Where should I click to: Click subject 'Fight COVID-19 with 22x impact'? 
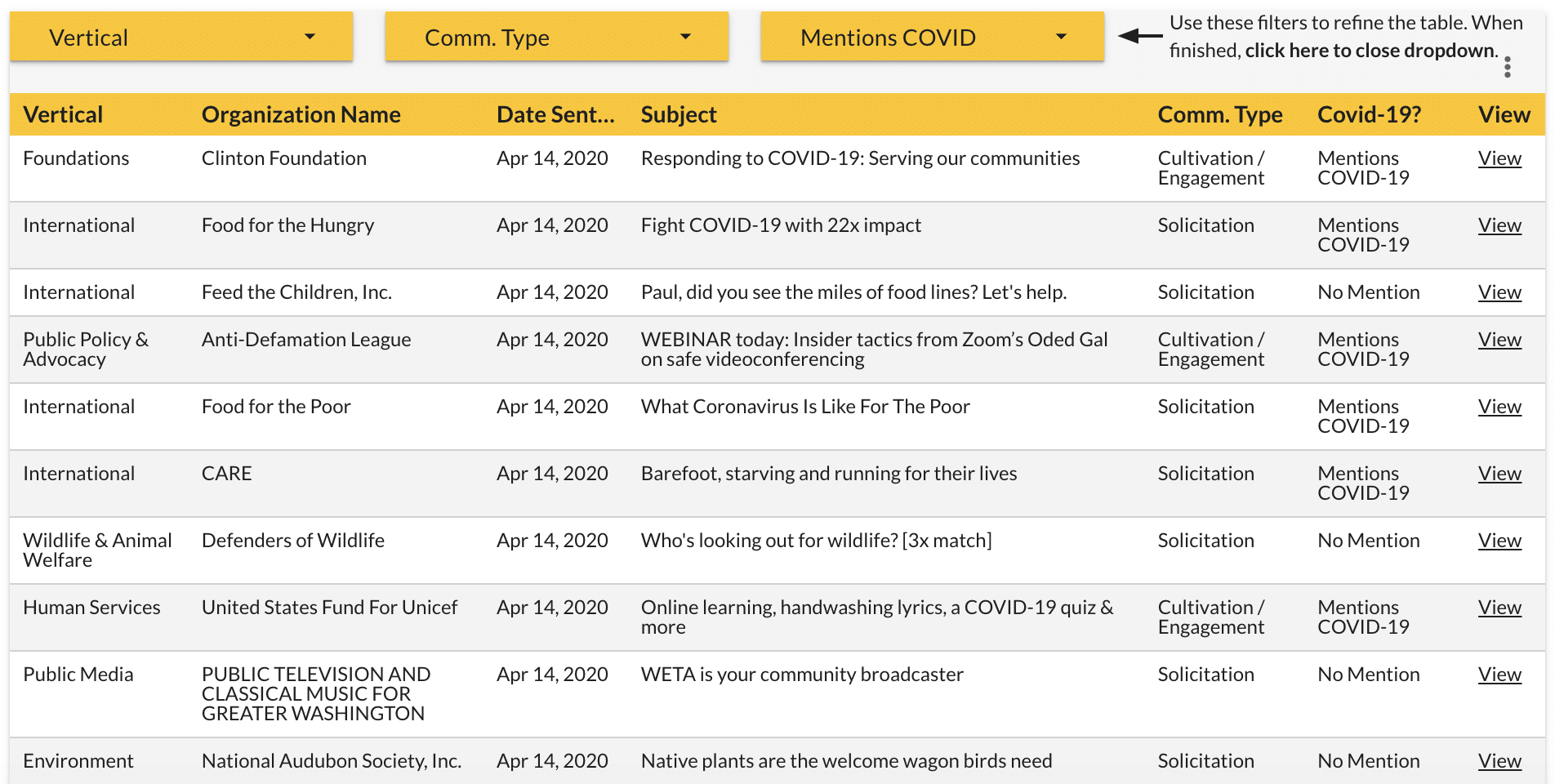point(781,225)
